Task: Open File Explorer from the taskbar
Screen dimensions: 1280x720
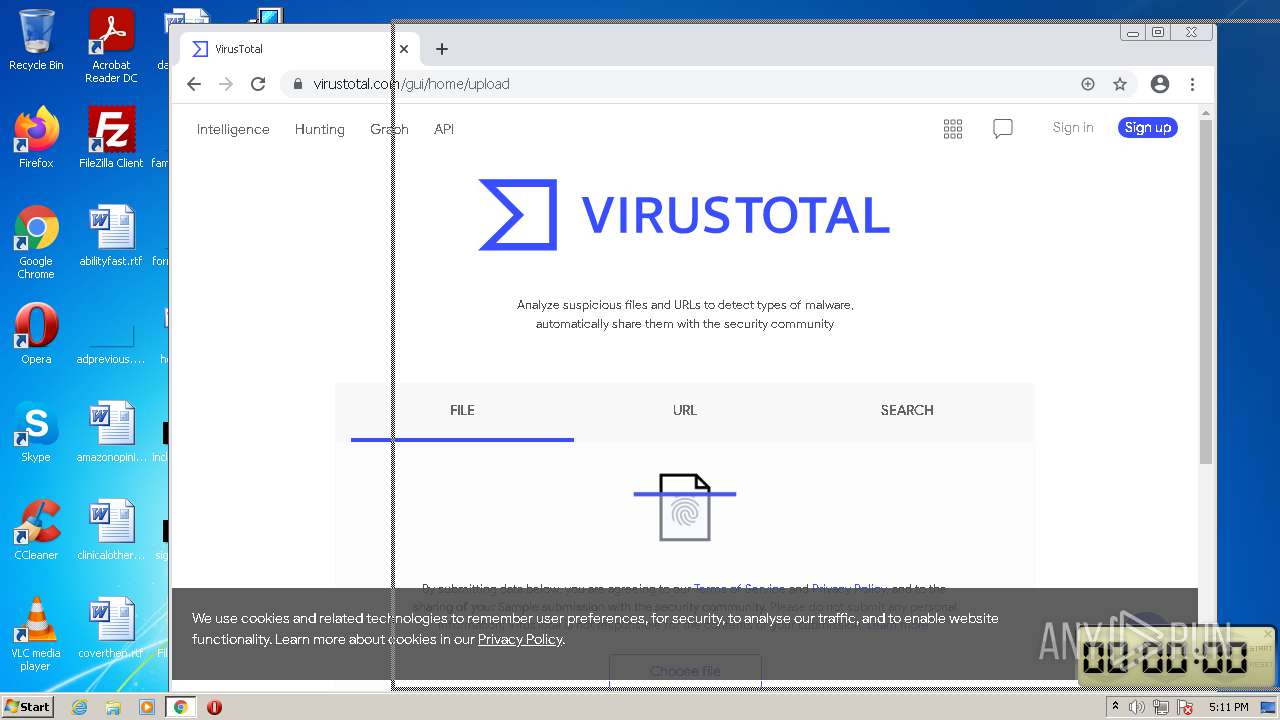Action: 113,707
